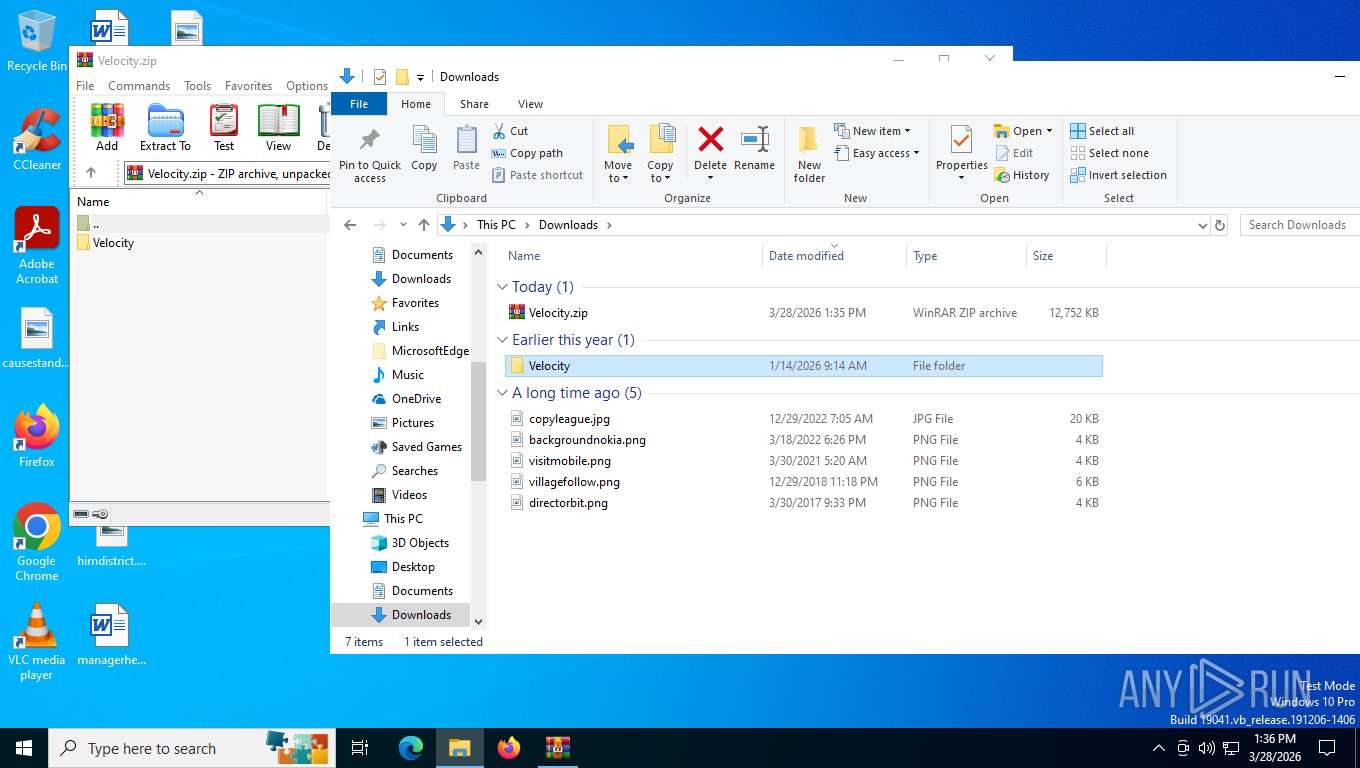Click the Copy icon in Clipboard group
Screen dimensions: 1360x768
[x=424, y=140]
